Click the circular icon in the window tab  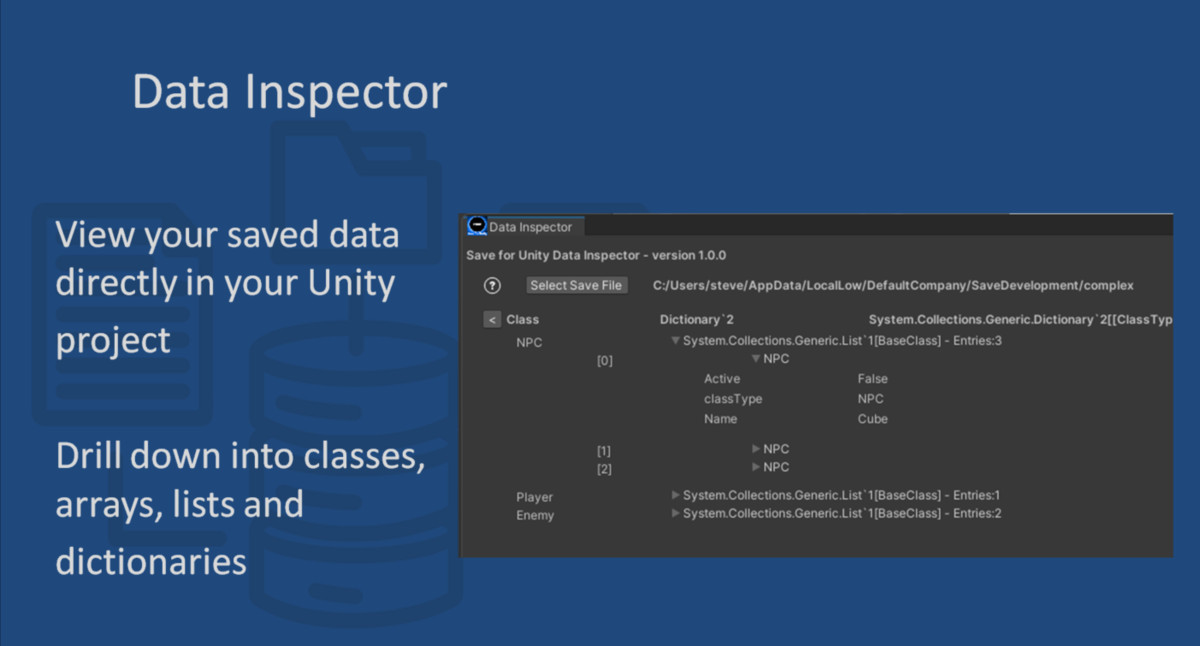tap(477, 227)
